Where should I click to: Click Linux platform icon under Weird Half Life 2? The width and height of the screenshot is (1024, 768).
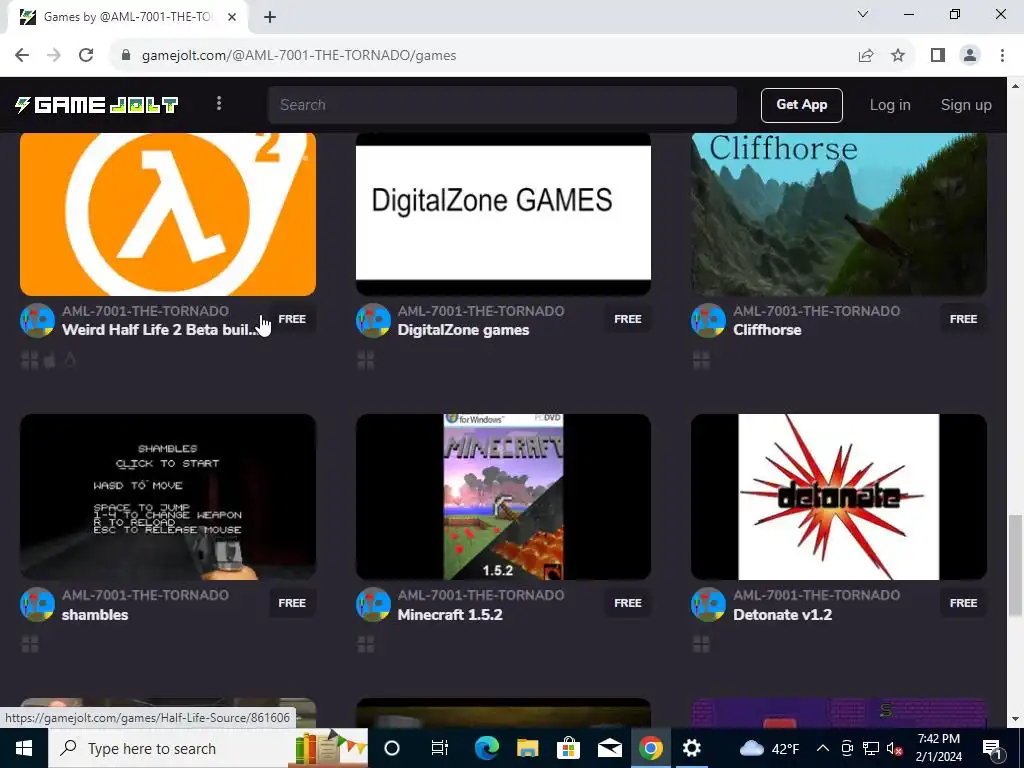[x=70, y=360]
